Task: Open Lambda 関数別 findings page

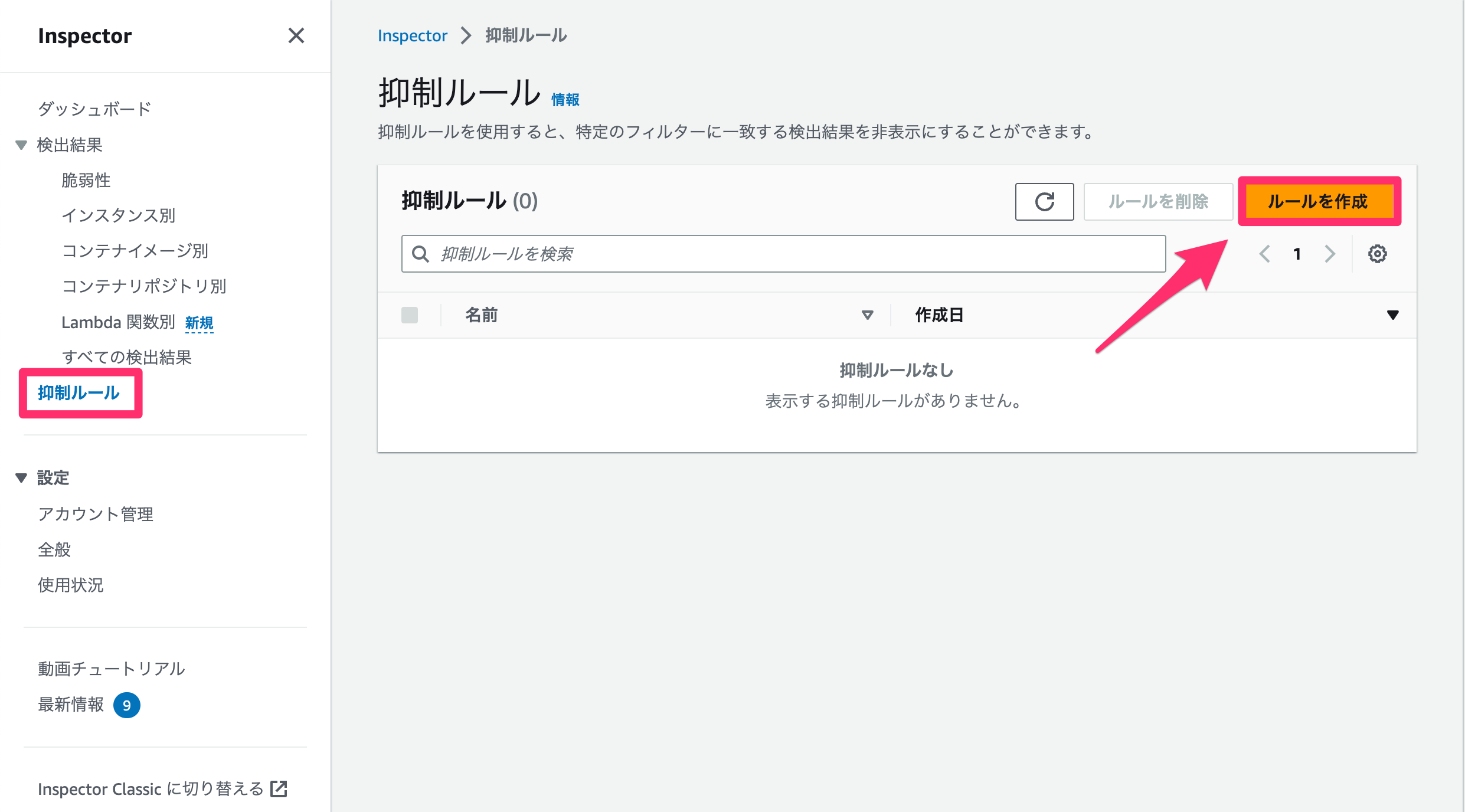Action: [x=119, y=322]
